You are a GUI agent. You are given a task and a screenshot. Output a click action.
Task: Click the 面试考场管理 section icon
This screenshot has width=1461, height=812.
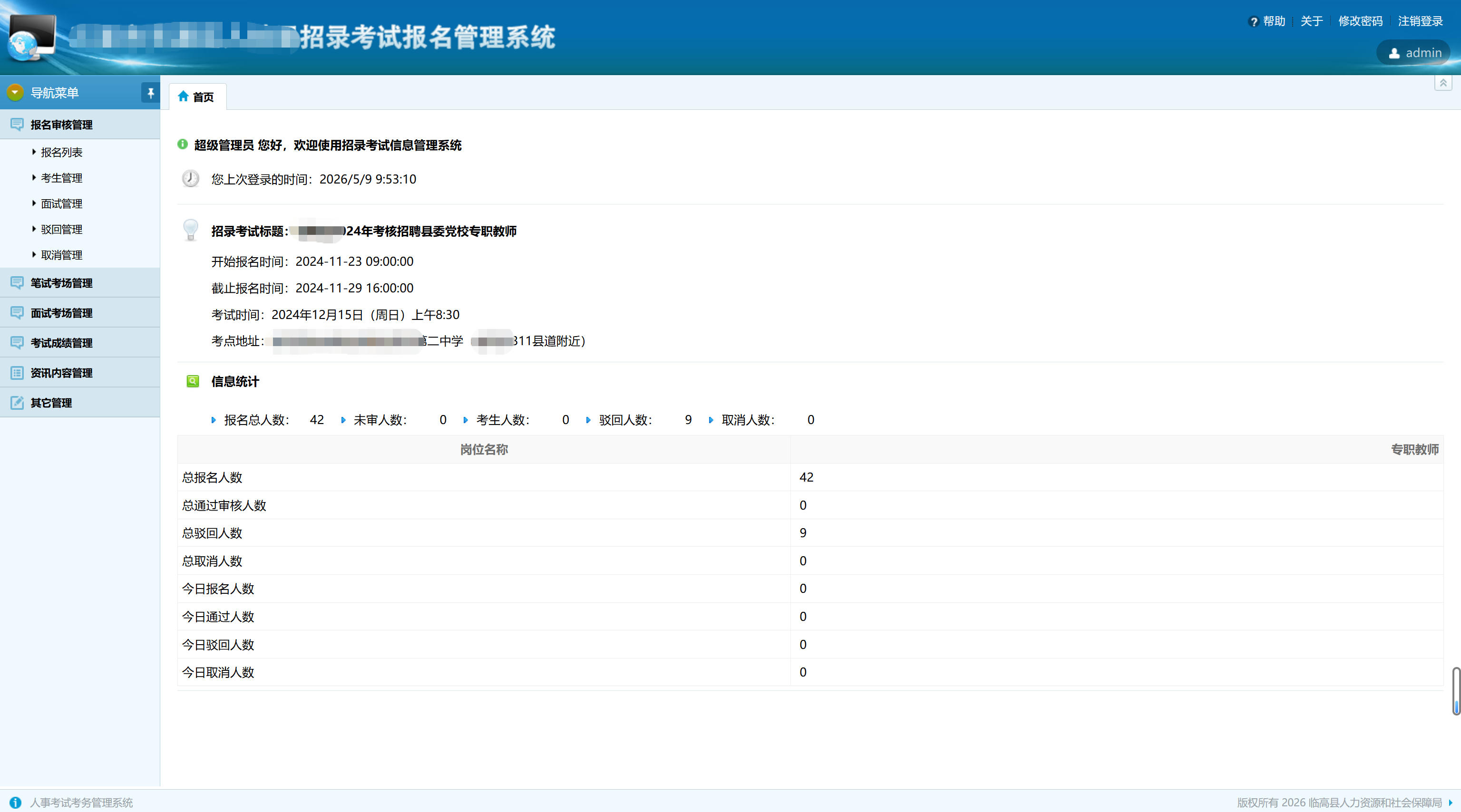click(x=17, y=312)
